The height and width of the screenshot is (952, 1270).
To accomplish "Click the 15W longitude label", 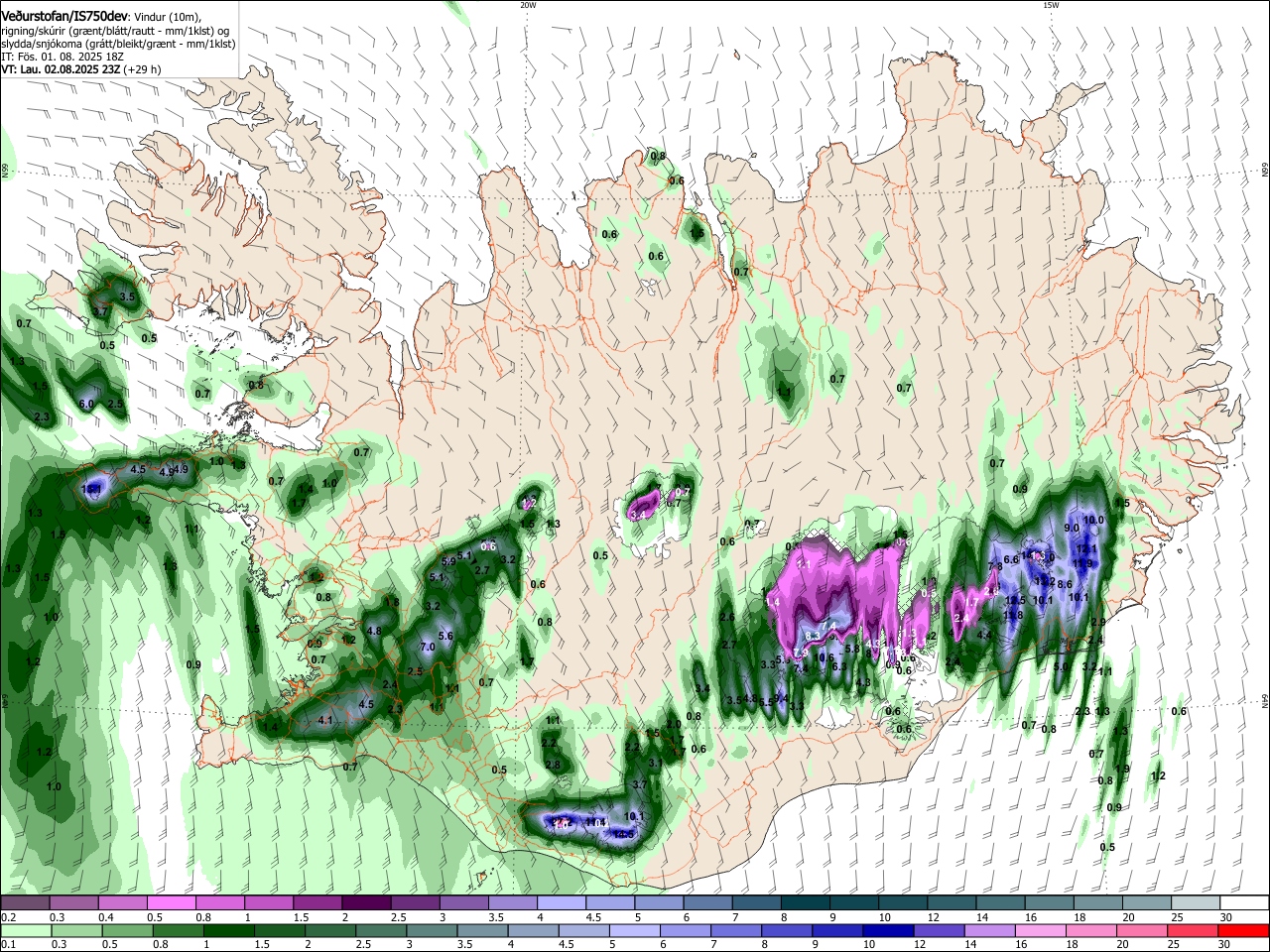I will coord(1051,5).
